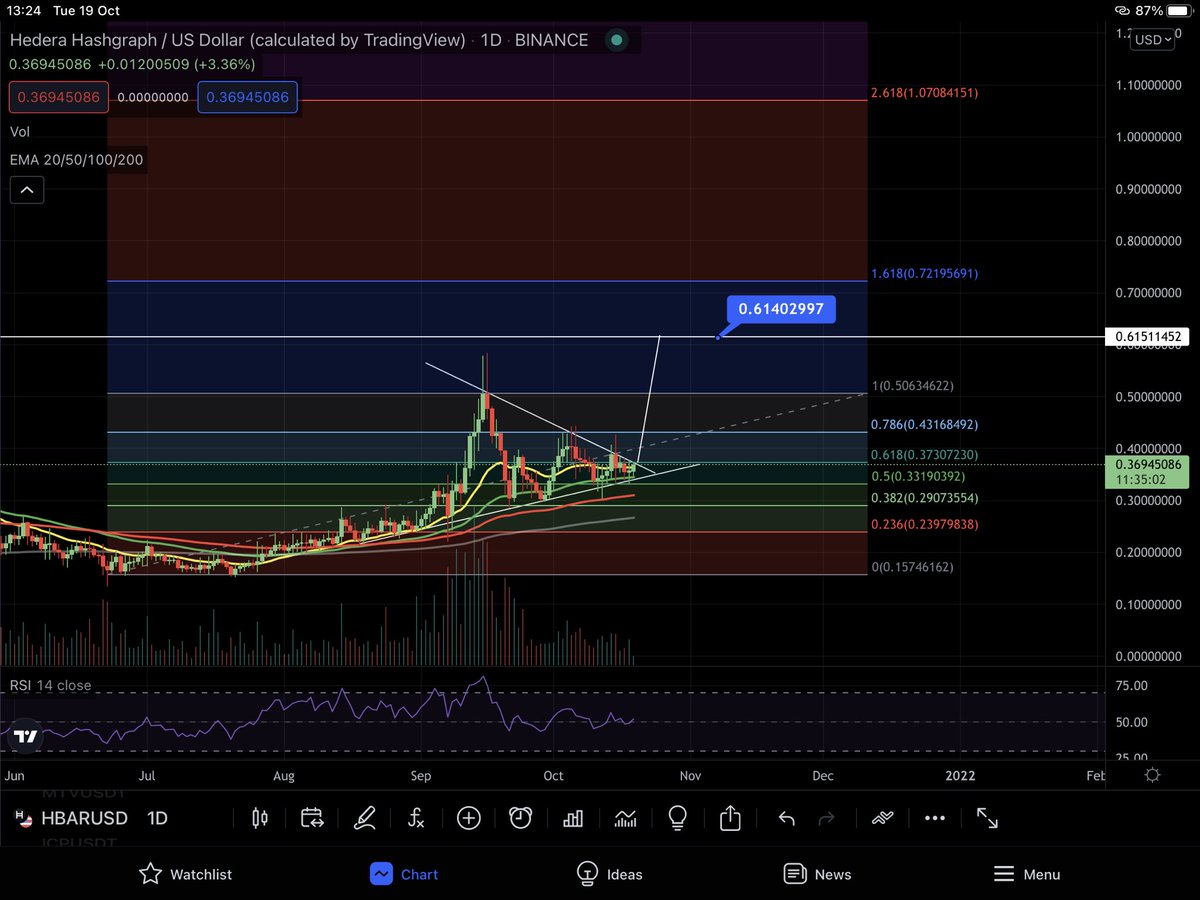This screenshot has width=1200, height=900.
Task: Select the EMA 20/50/100/200 indicator label
Action: pos(78,159)
